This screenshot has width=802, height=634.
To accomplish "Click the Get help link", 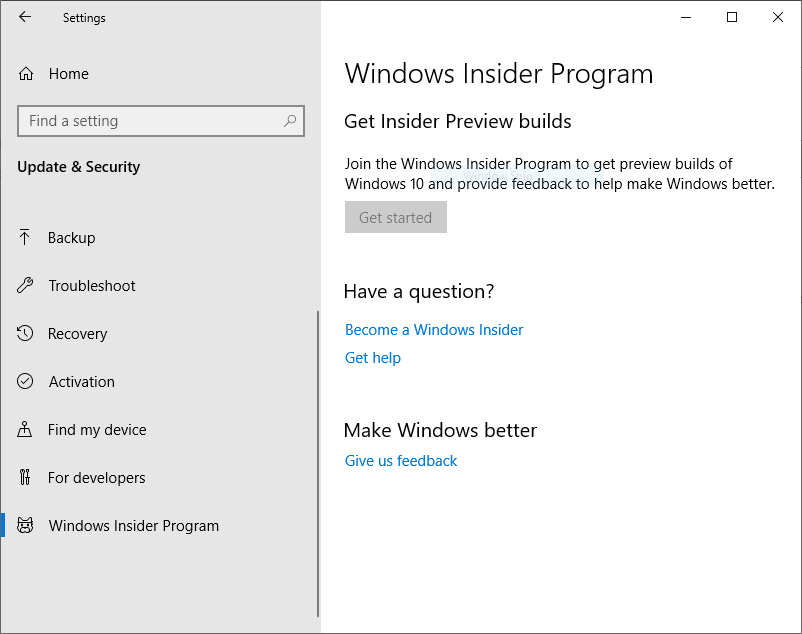I will point(373,358).
